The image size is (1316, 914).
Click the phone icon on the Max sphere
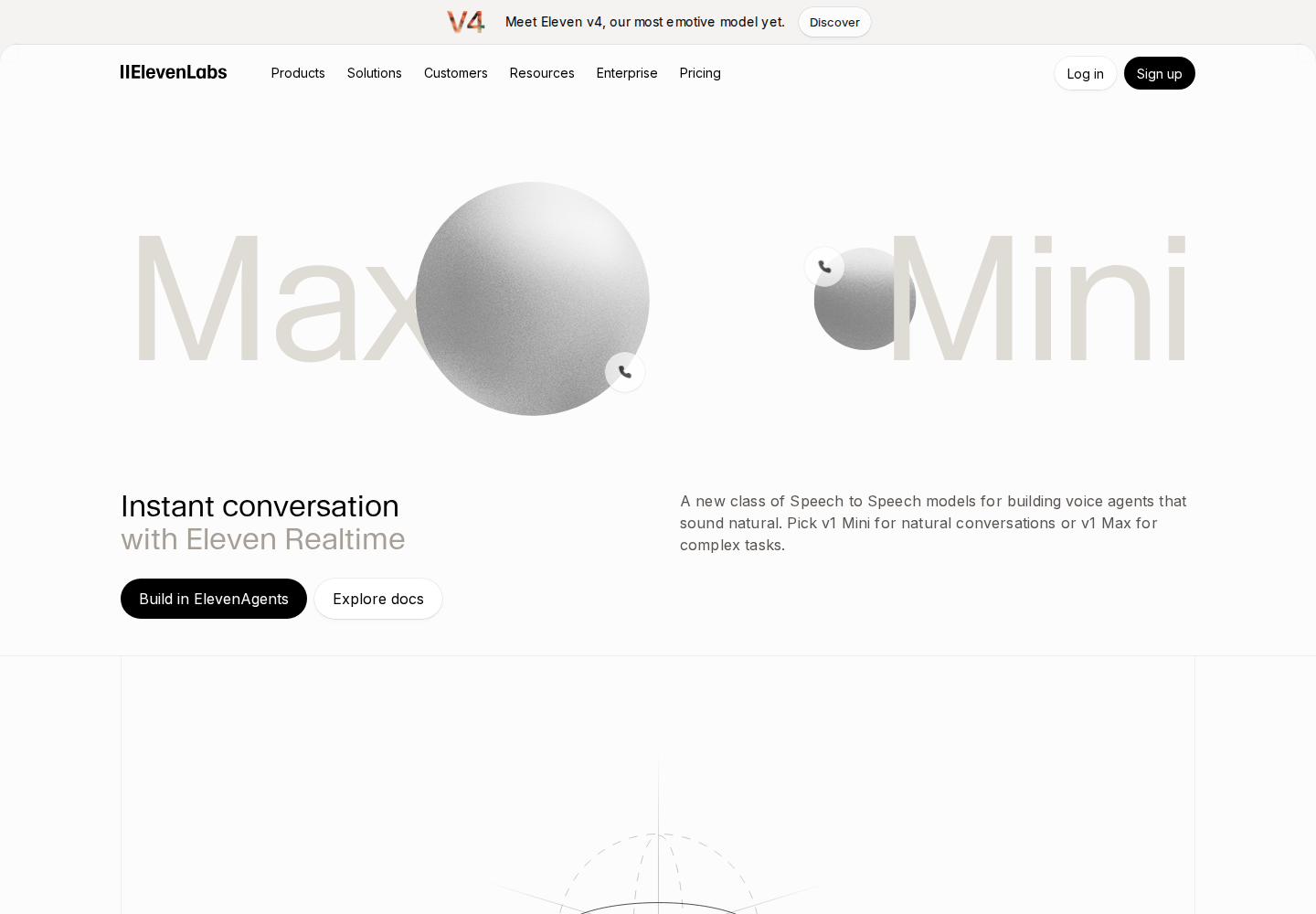point(625,372)
